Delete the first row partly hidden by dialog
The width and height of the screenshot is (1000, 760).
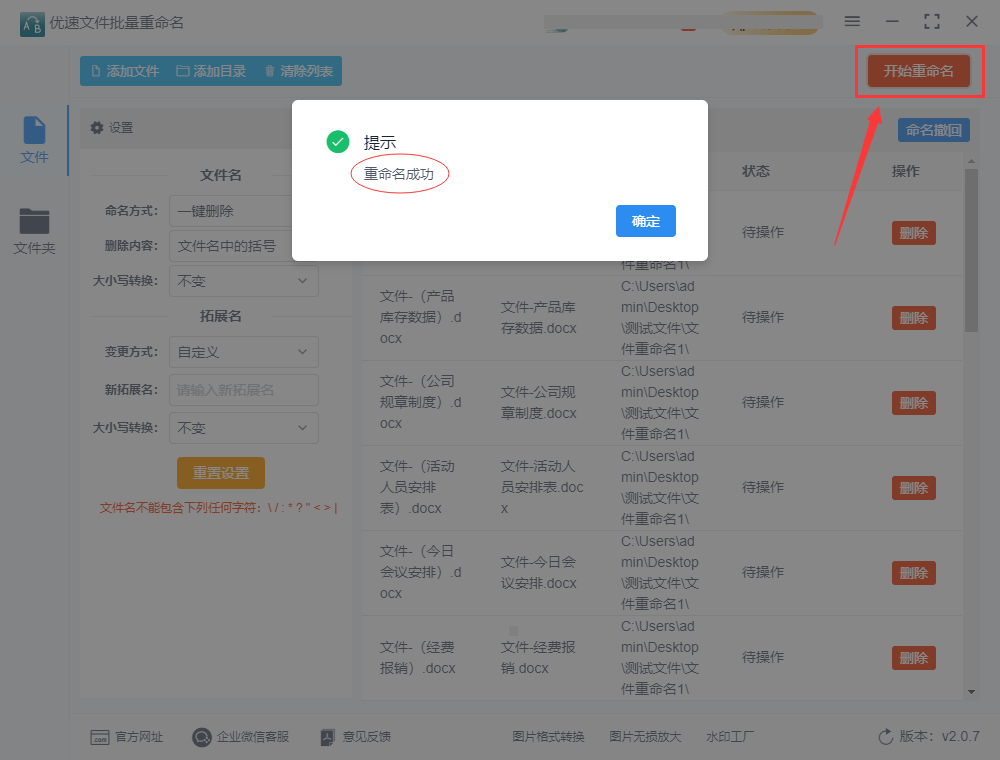click(913, 233)
